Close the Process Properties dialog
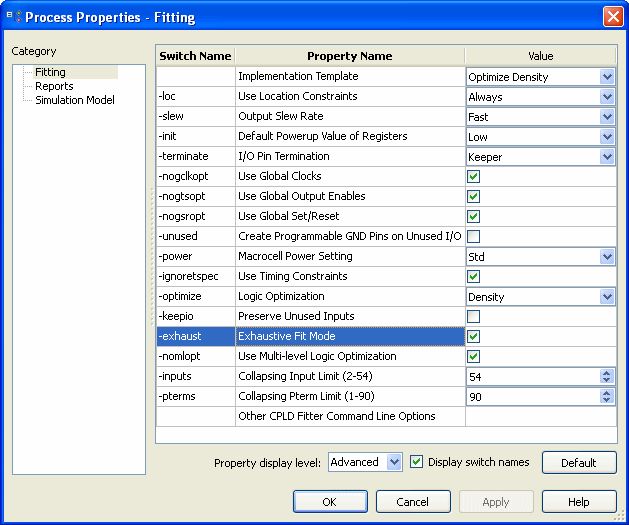Image resolution: width=629 pixels, height=525 pixels. 612,17
